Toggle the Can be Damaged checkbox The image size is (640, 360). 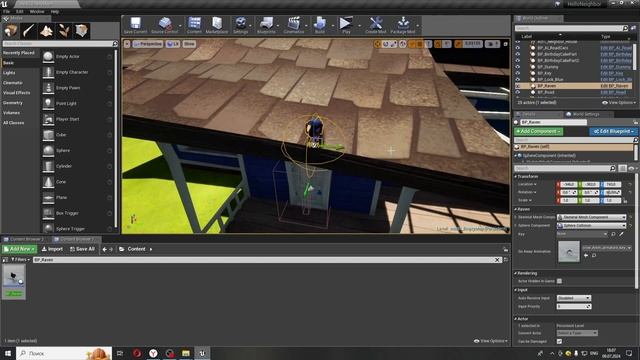[x=559, y=341]
